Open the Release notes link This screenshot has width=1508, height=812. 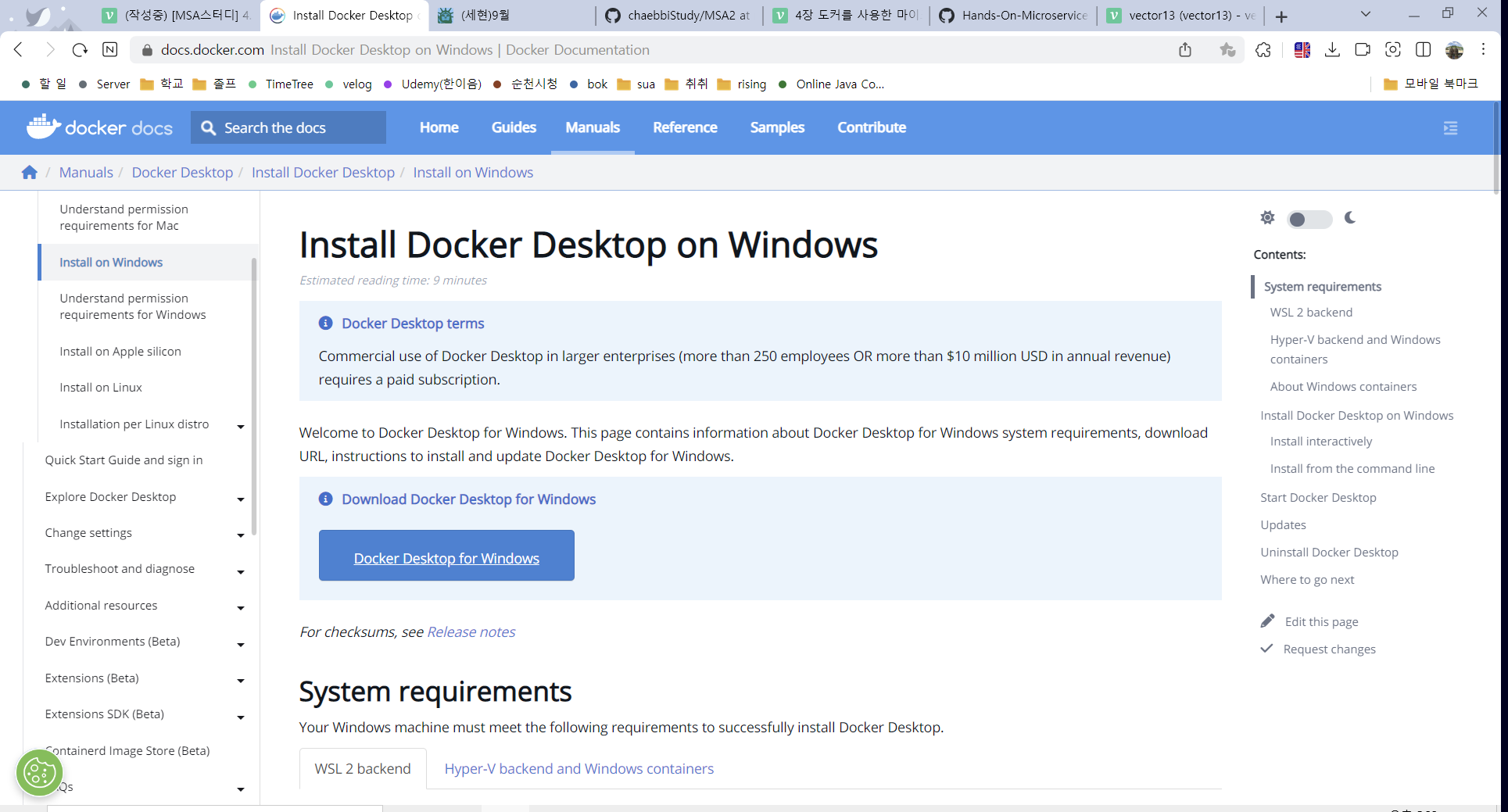pos(471,631)
